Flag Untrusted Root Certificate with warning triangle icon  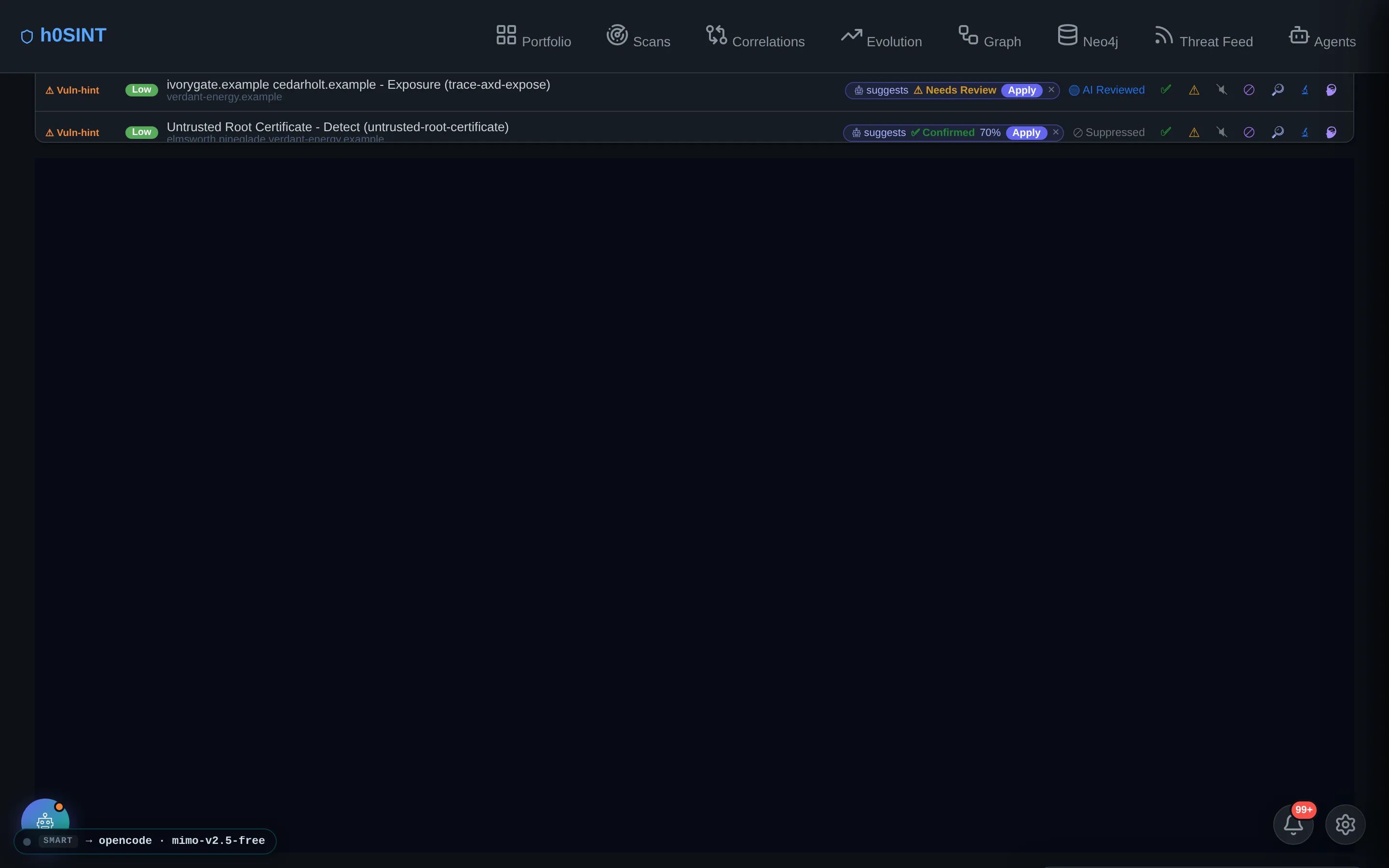point(1194,133)
